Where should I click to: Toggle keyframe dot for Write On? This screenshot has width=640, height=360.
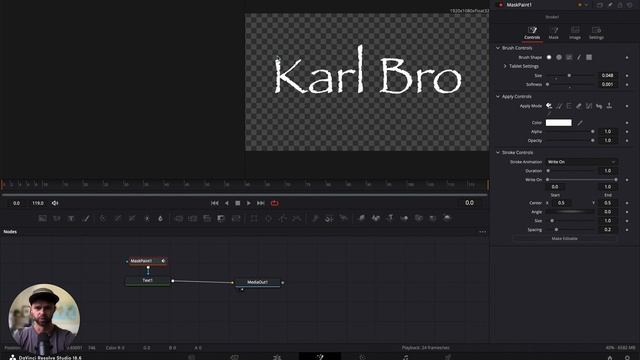pyautogui.click(x=627, y=180)
